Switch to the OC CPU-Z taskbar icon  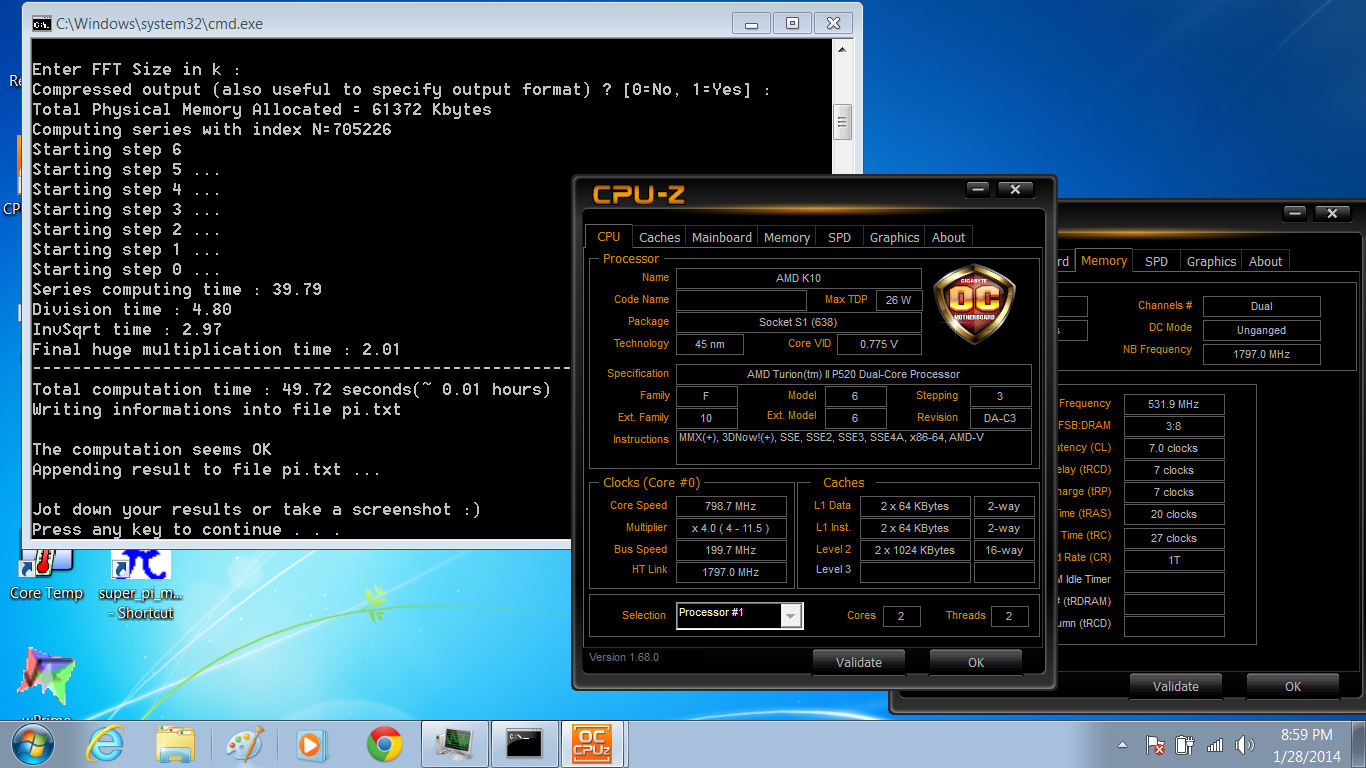[593, 744]
